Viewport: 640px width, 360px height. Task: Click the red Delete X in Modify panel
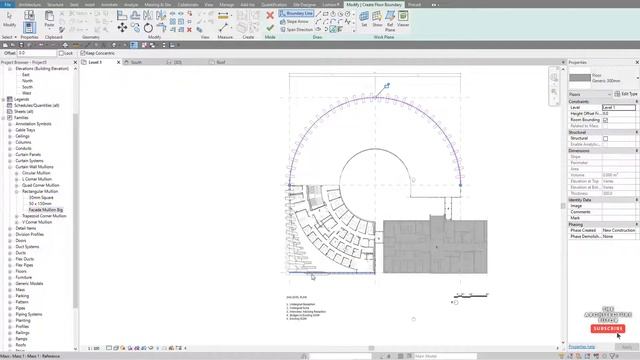pyautogui.click(x=189, y=30)
